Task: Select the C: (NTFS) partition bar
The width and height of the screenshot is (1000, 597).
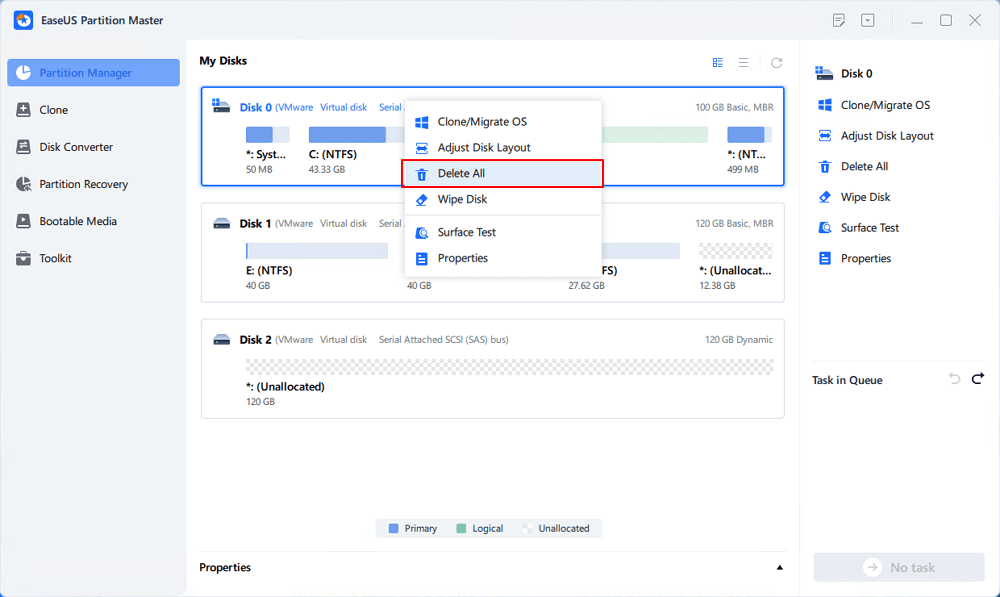Action: point(357,135)
